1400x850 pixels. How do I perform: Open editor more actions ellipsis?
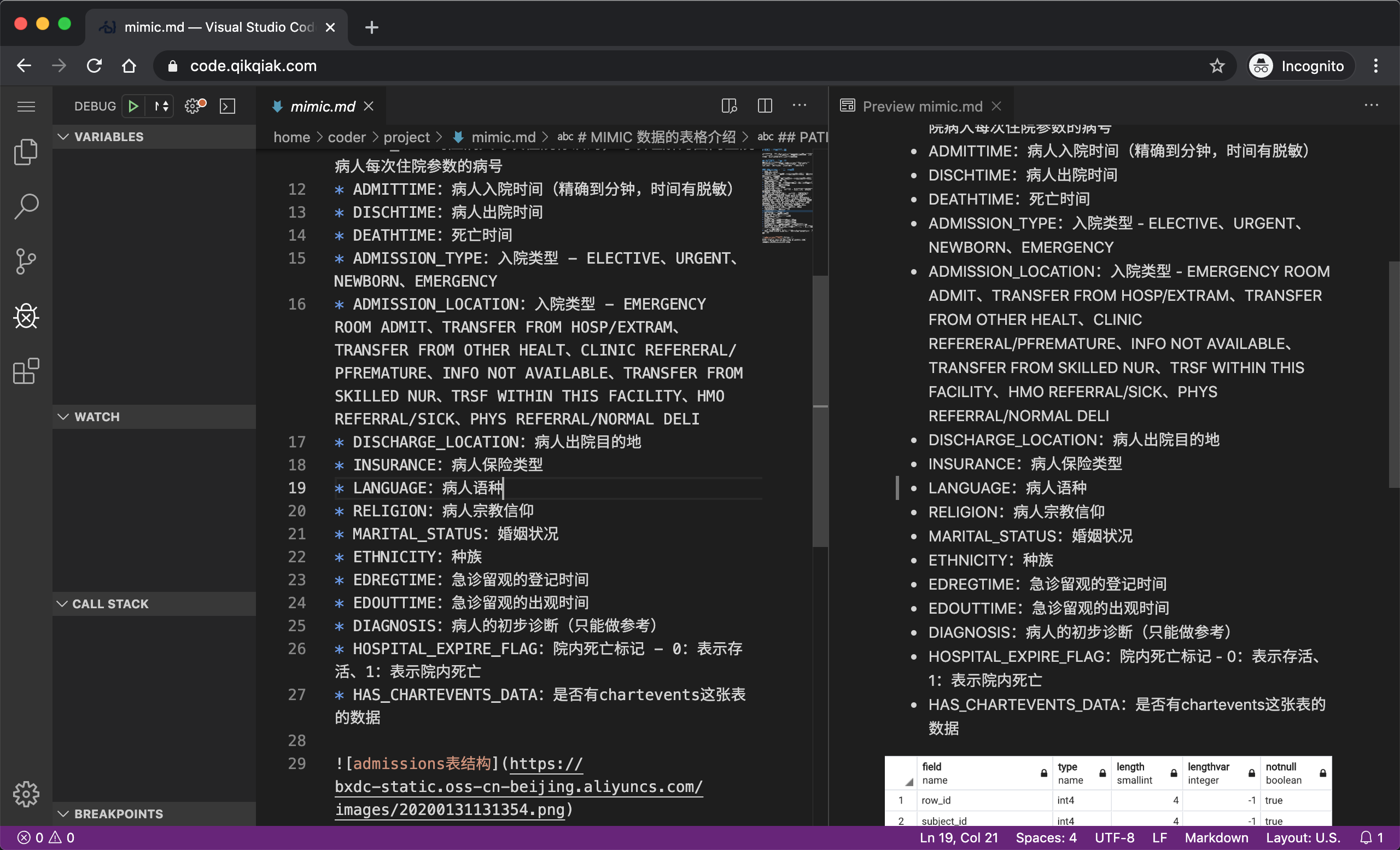pyautogui.click(x=800, y=106)
